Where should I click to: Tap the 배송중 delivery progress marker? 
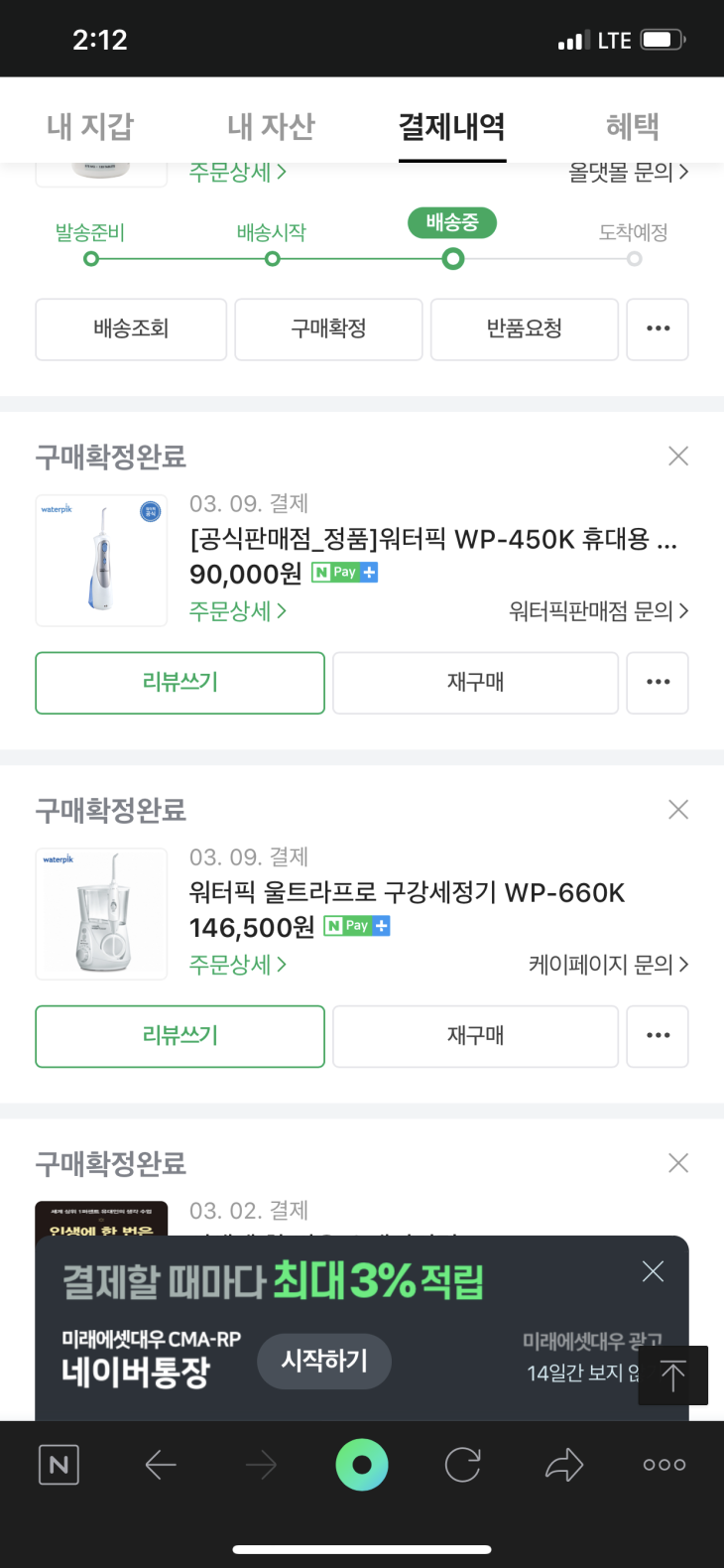(452, 259)
